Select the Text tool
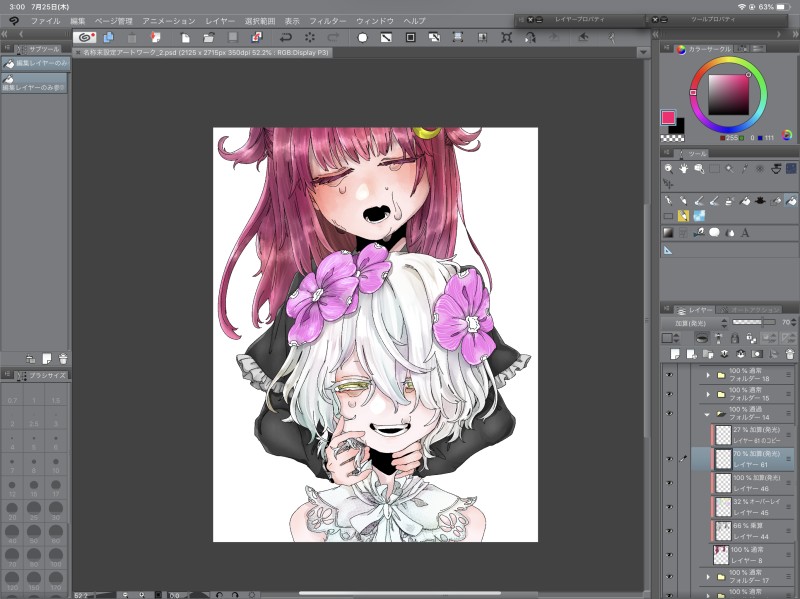The width and height of the screenshot is (800, 599). point(745,233)
